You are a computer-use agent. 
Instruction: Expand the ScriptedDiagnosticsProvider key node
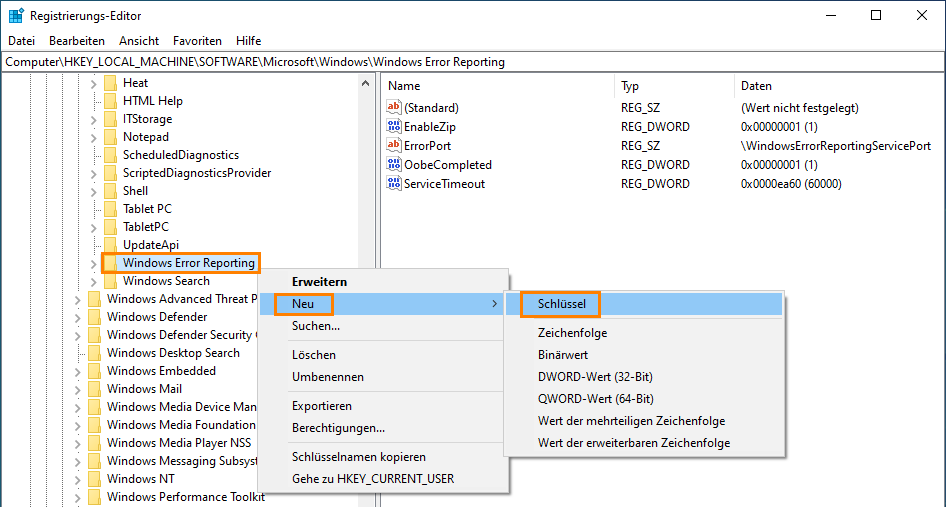tap(94, 173)
